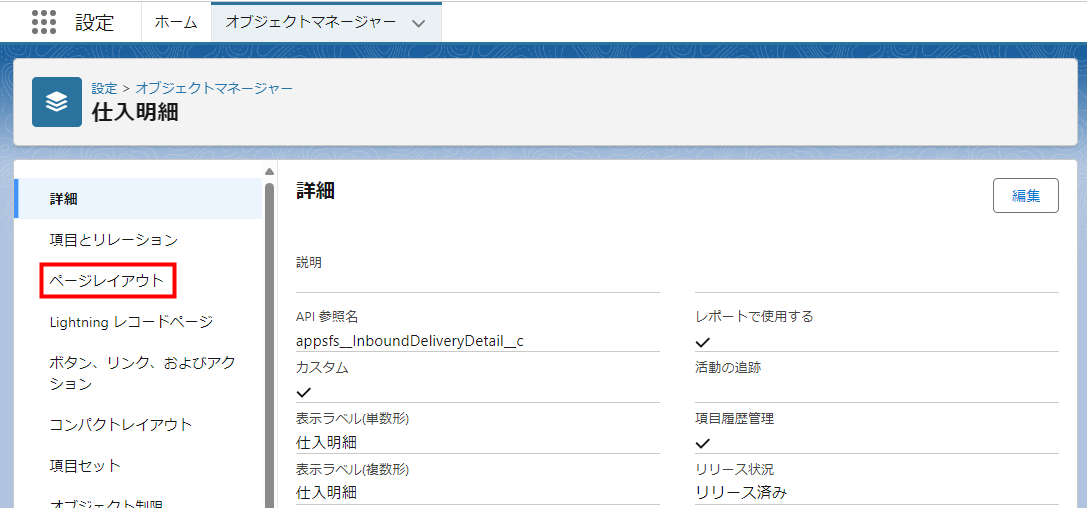This screenshot has height=508, width=1087.
Task: Select the オブジェクトマネージャー tab
Action: pos(310,22)
